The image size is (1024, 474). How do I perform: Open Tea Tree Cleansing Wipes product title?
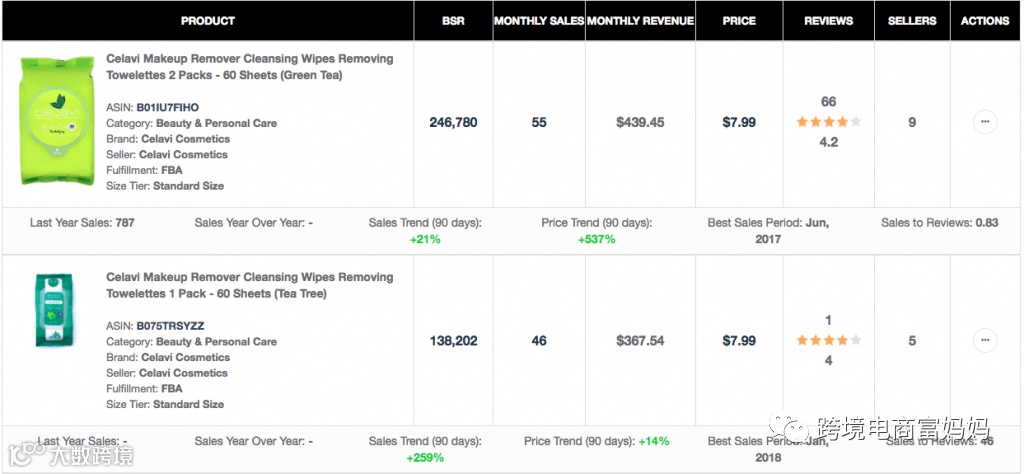249,285
